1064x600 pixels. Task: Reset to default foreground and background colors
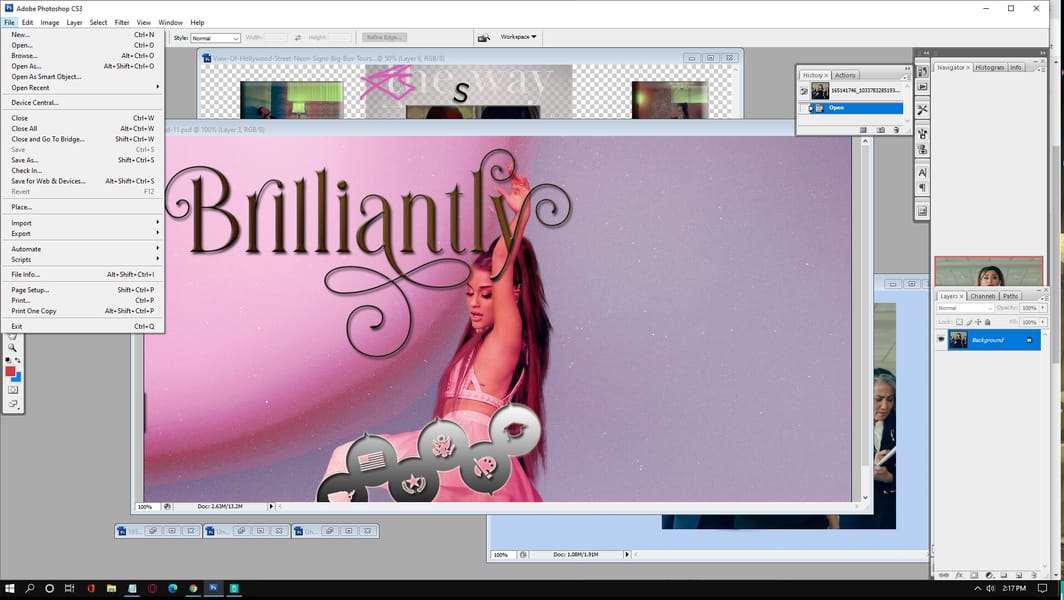pos(8,360)
